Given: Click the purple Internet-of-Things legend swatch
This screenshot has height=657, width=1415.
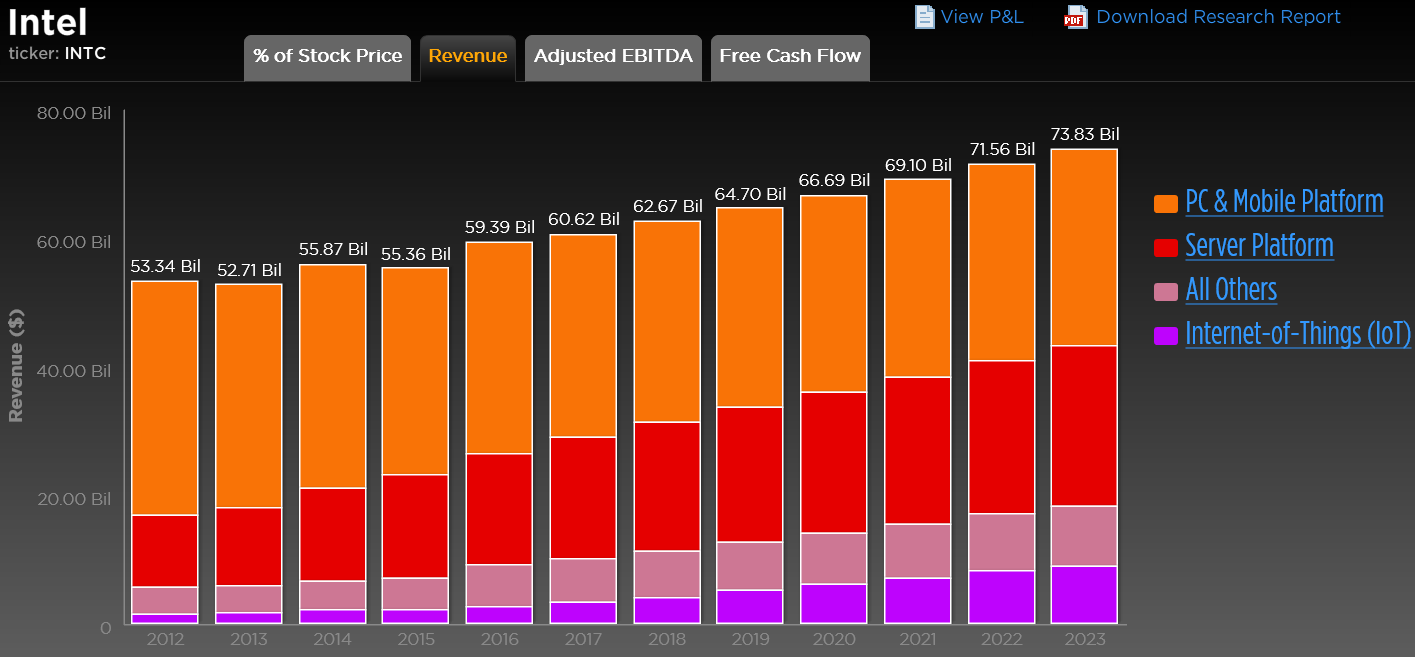Looking at the screenshot, I should point(1166,336).
